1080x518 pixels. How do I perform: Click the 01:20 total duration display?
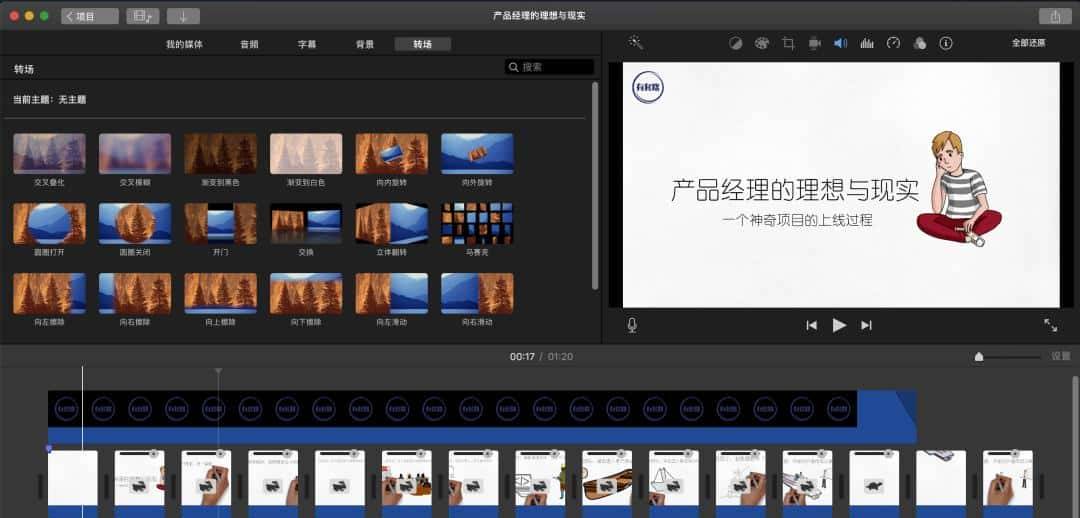pos(560,357)
